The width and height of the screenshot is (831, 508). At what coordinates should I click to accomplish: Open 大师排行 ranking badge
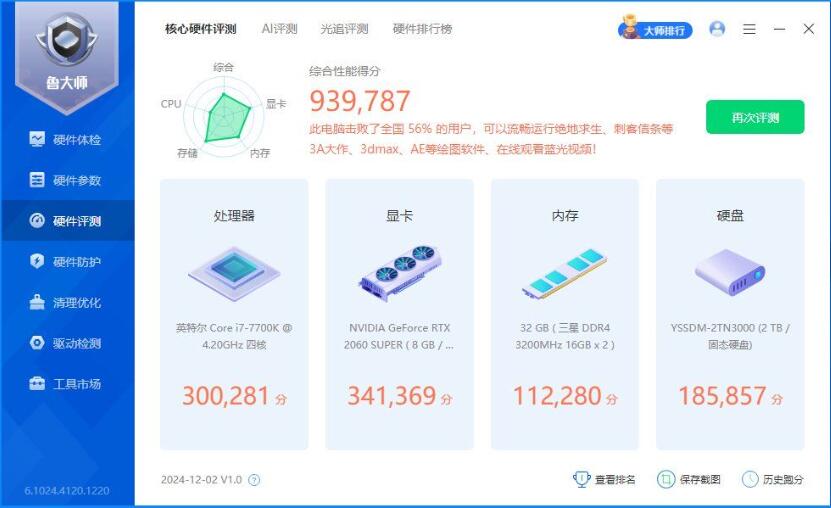[656, 29]
